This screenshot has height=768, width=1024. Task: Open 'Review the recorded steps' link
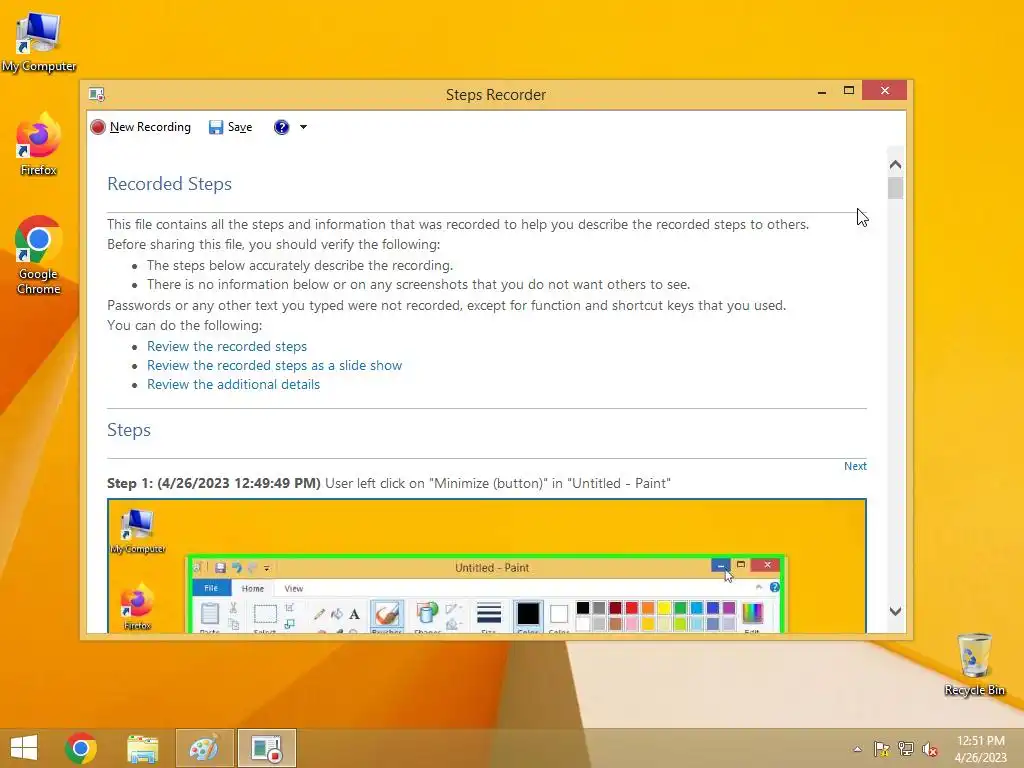pos(227,346)
